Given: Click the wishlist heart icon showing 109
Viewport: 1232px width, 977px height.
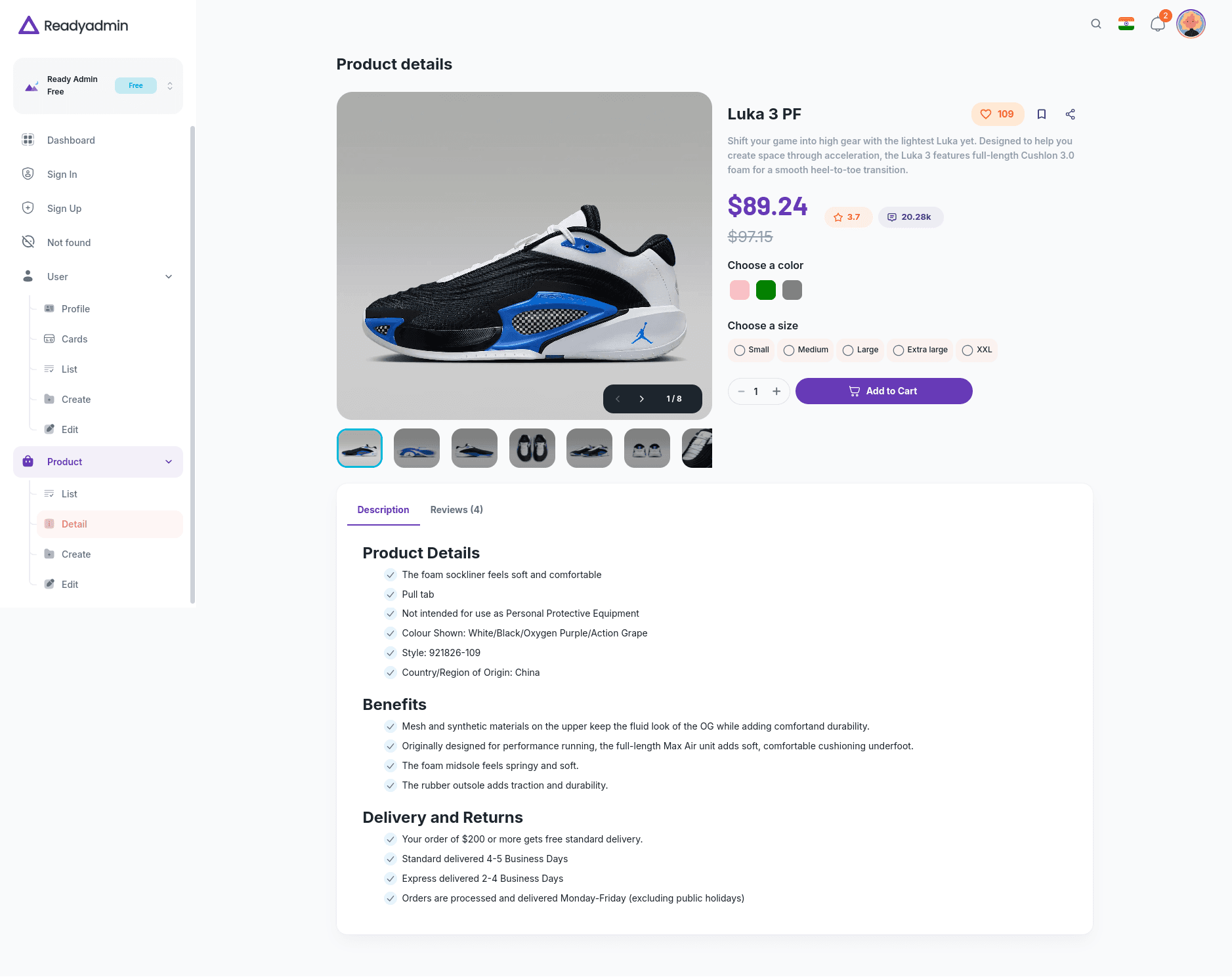Looking at the screenshot, I should pyautogui.click(x=996, y=114).
